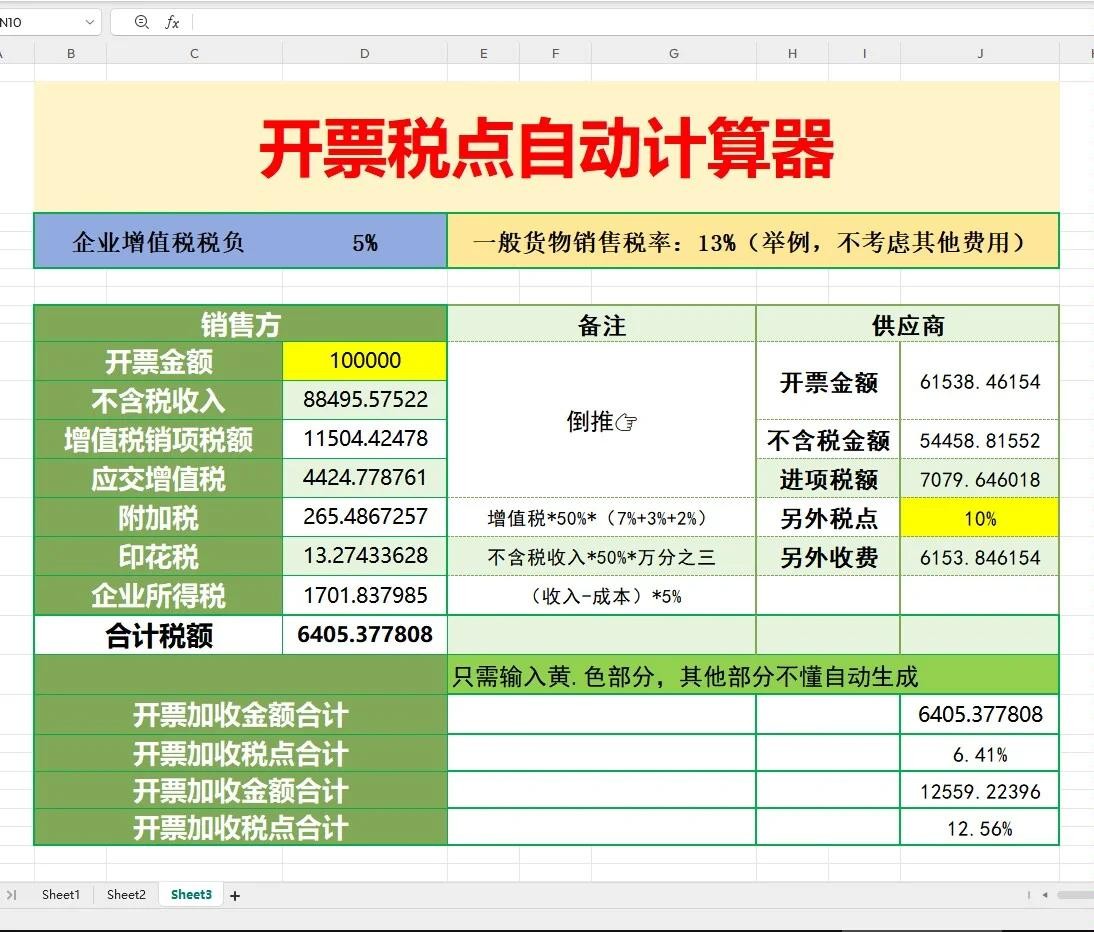
Task: Select the yellow 10% extra tax point cell
Action: tap(979, 518)
